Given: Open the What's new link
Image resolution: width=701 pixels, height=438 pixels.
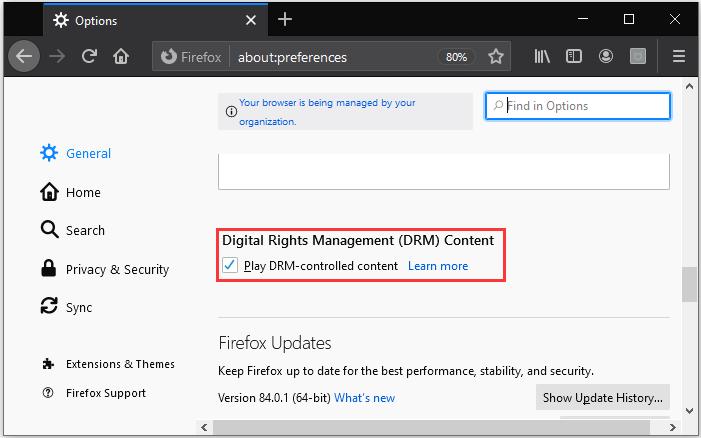Looking at the screenshot, I should [364, 398].
